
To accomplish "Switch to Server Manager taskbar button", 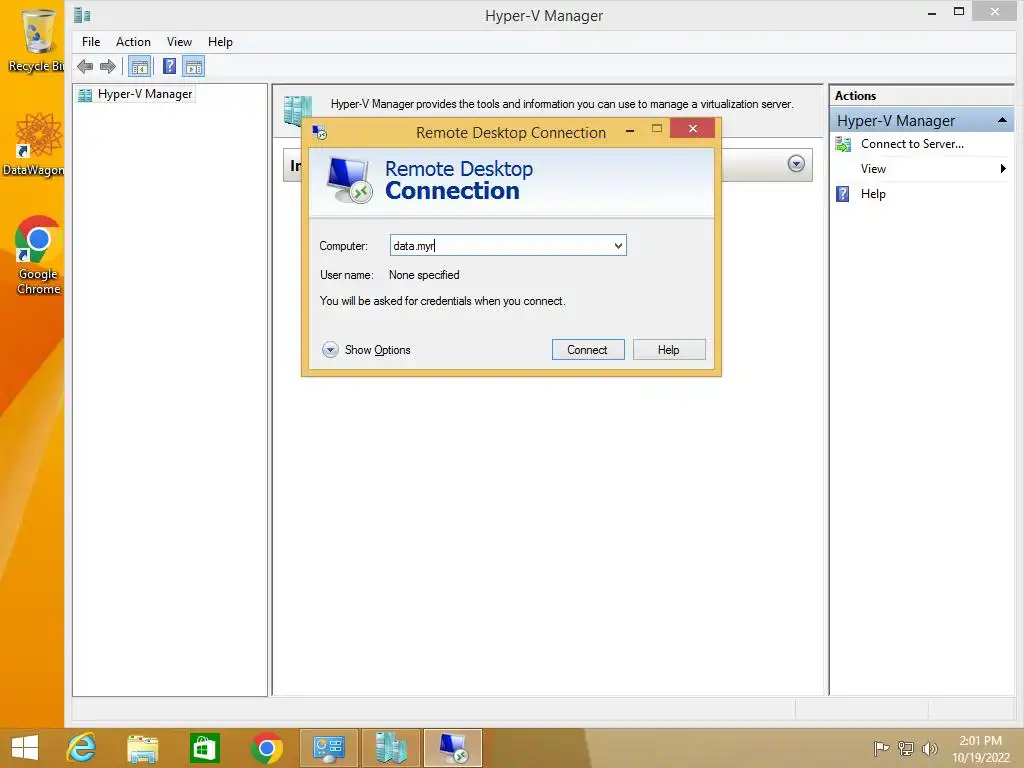I will click(x=328, y=748).
